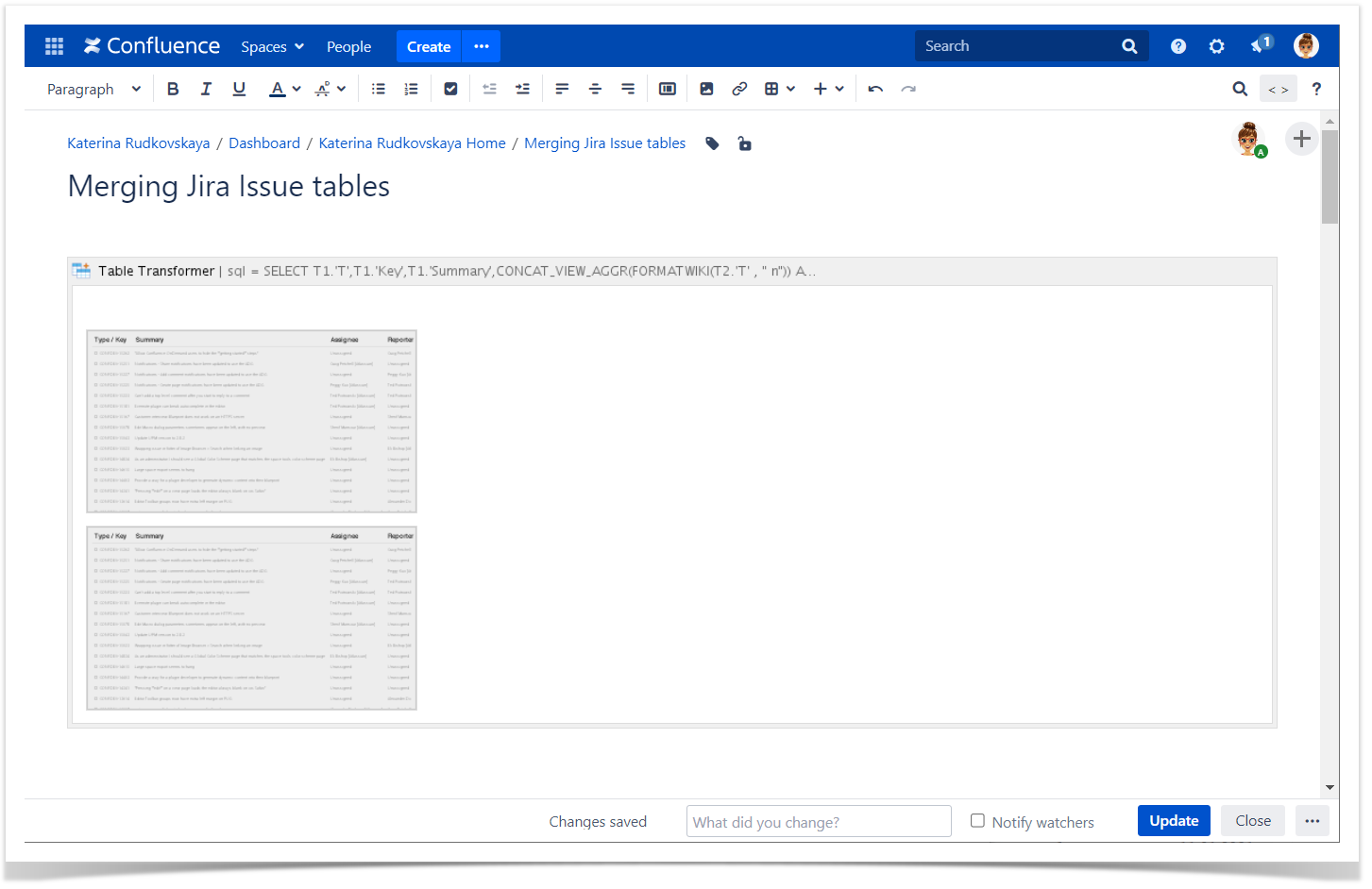This screenshot has width=1372, height=889.
Task: Undo the last edit
Action: click(x=875, y=89)
